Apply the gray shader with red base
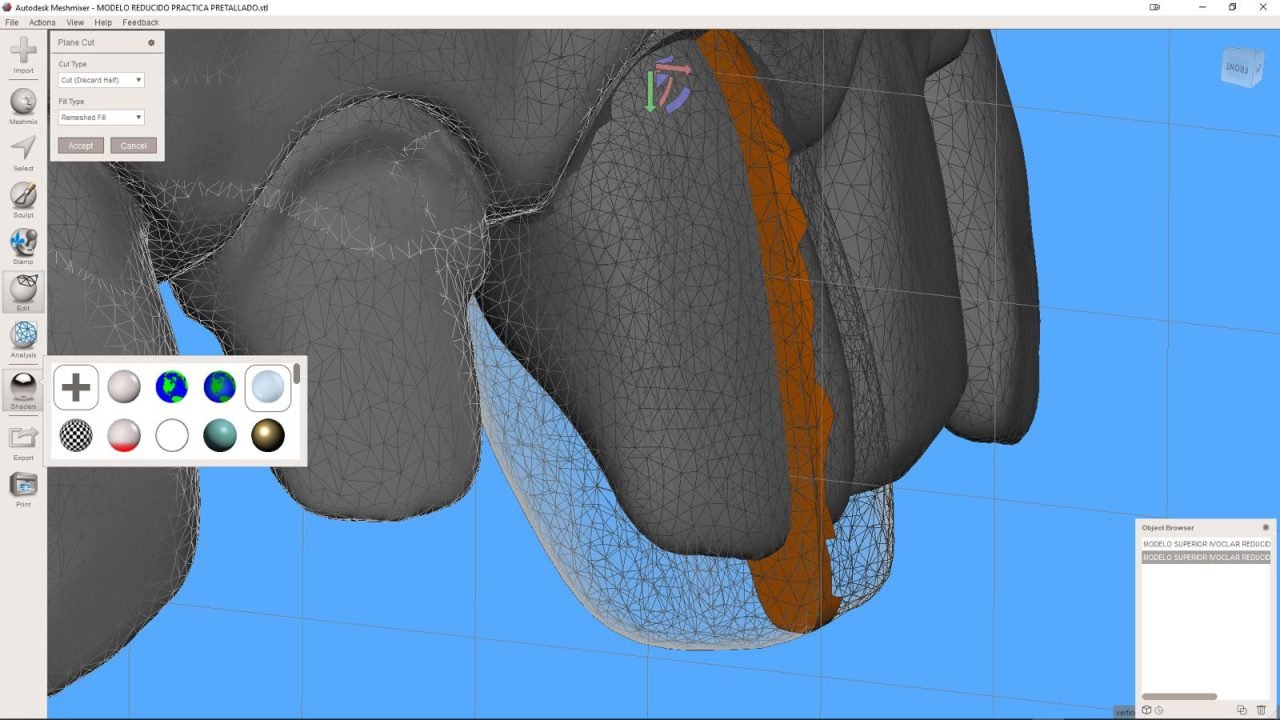 (124, 435)
